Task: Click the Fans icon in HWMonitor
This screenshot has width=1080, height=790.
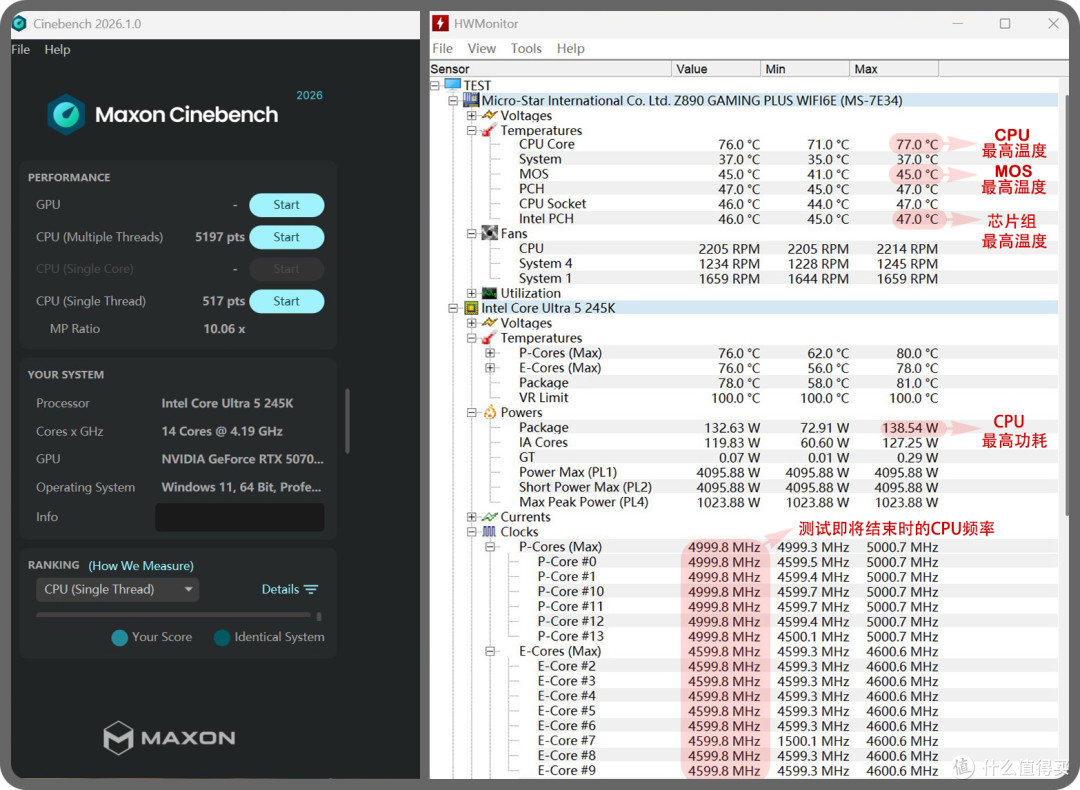Action: click(x=490, y=233)
